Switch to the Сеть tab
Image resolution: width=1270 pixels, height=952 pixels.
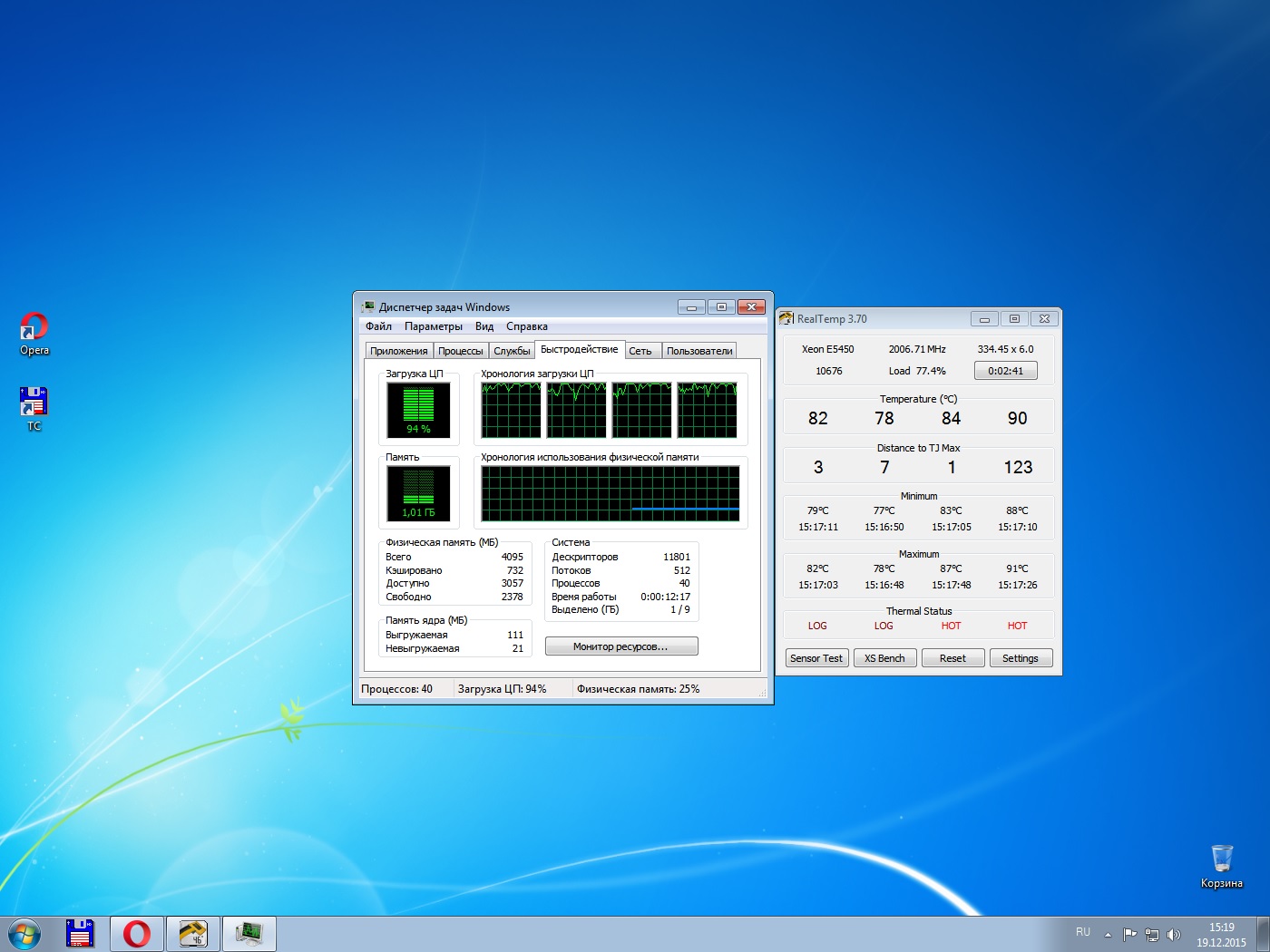pyautogui.click(x=640, y=351)
